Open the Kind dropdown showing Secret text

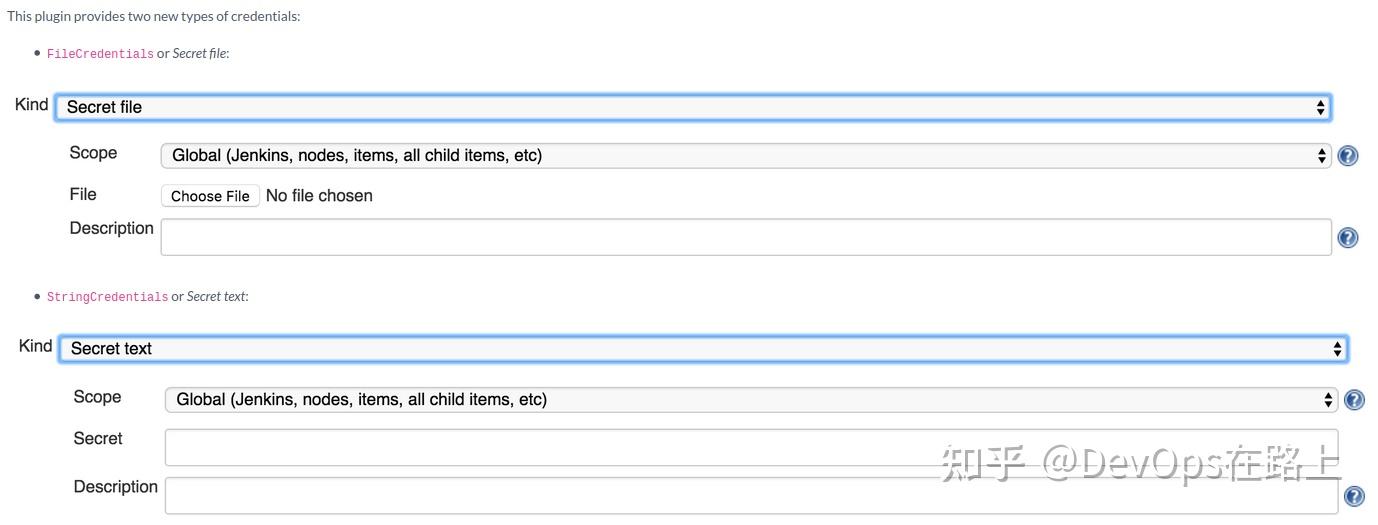click(x=703, y=349)
